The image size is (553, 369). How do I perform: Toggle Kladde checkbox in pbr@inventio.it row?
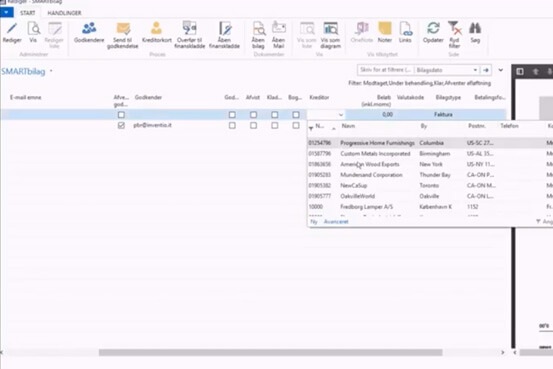point(274,125)
